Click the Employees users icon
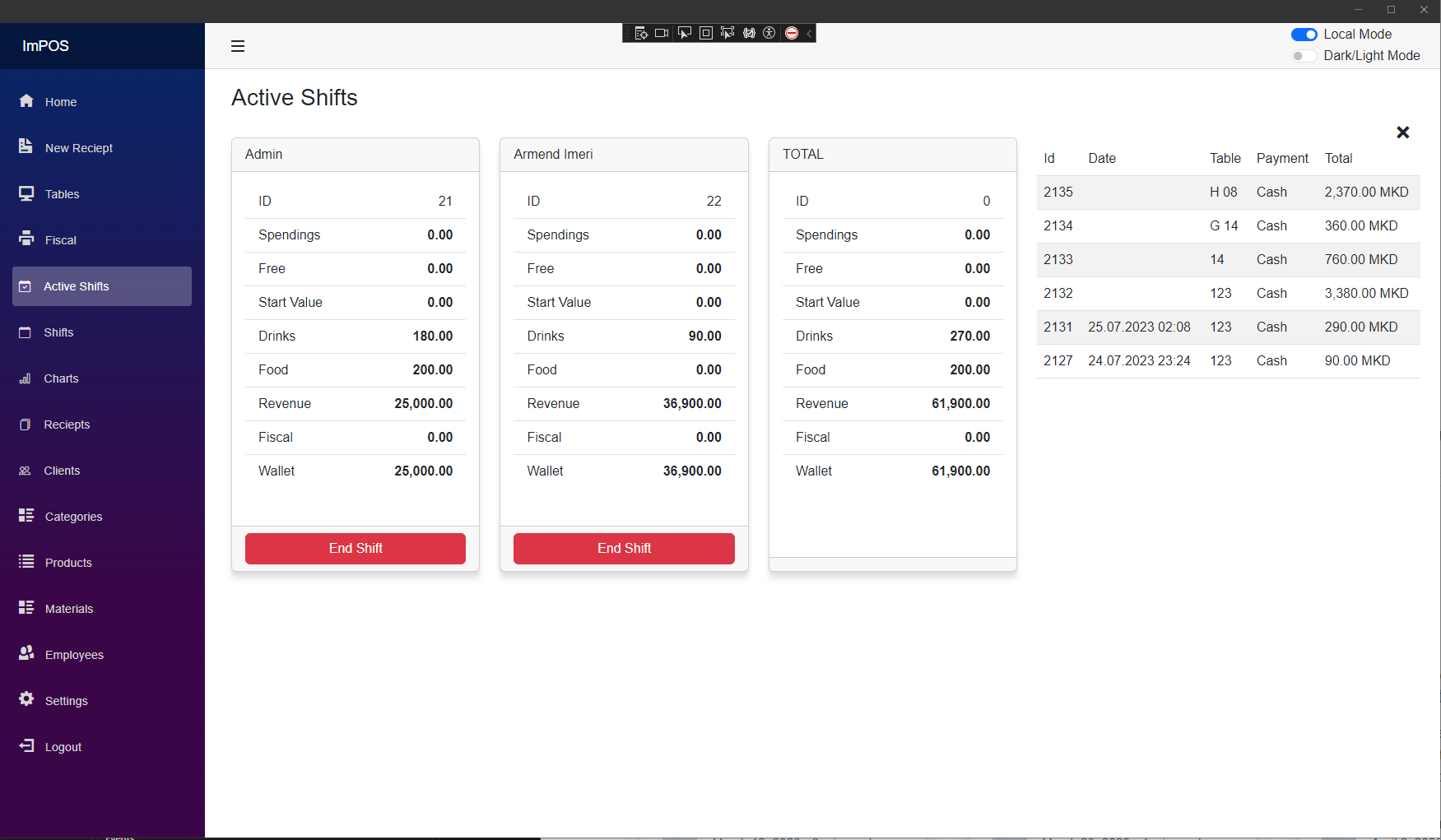This screenshot has height=840, width=1441. [x=26, y=652]
